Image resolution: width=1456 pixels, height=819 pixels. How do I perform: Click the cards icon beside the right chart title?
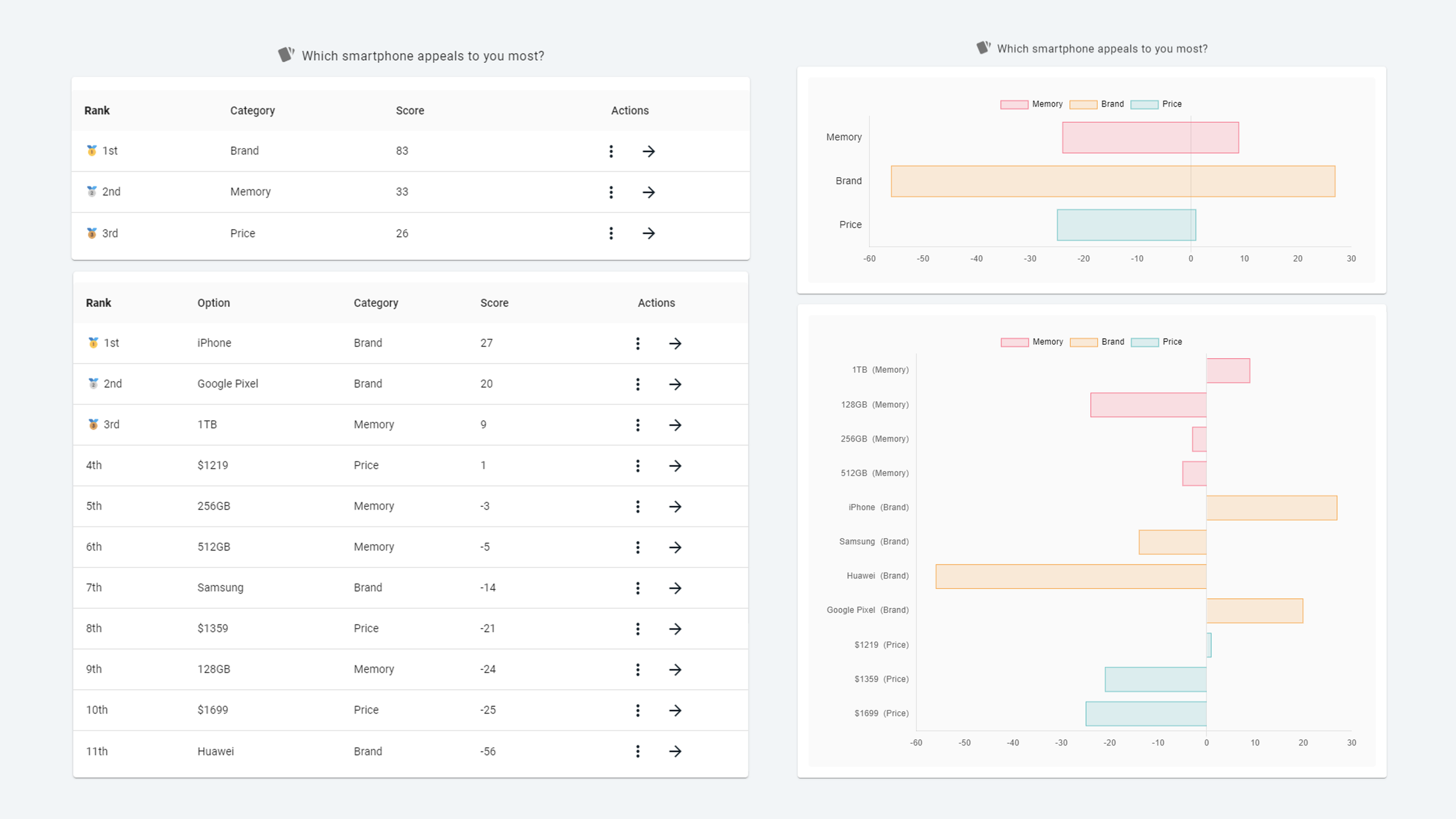point(983,48)
